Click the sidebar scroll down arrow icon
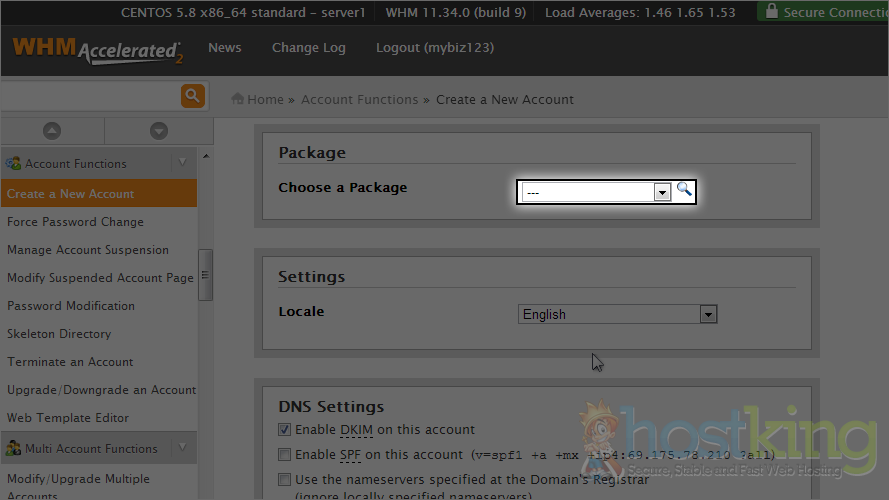Screen dimensions: 889x500 click(x=158, y=131)
